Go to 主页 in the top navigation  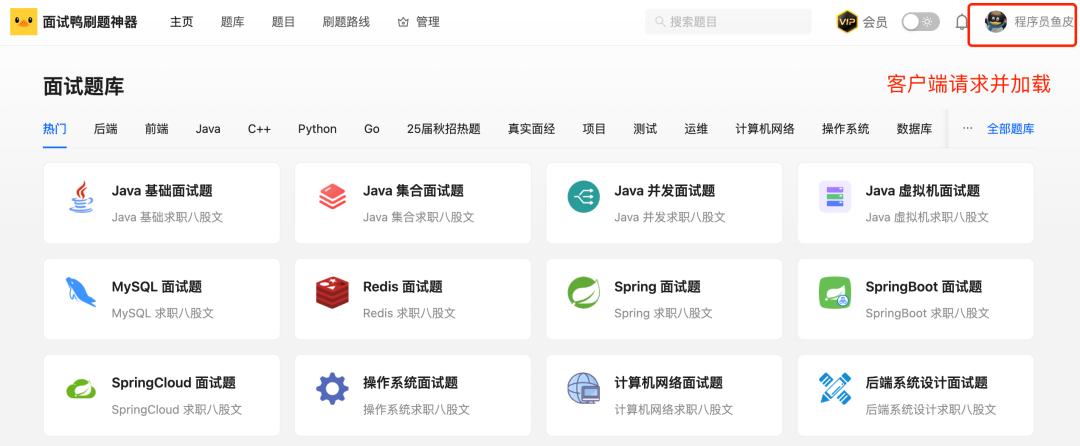click(x=182, y=22)
